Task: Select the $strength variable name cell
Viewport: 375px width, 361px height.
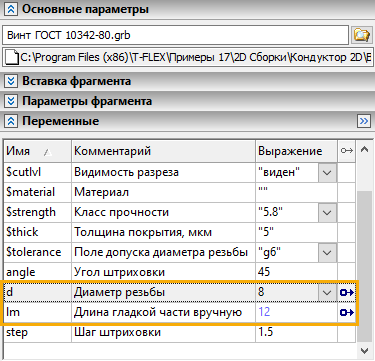Action: 38,212
